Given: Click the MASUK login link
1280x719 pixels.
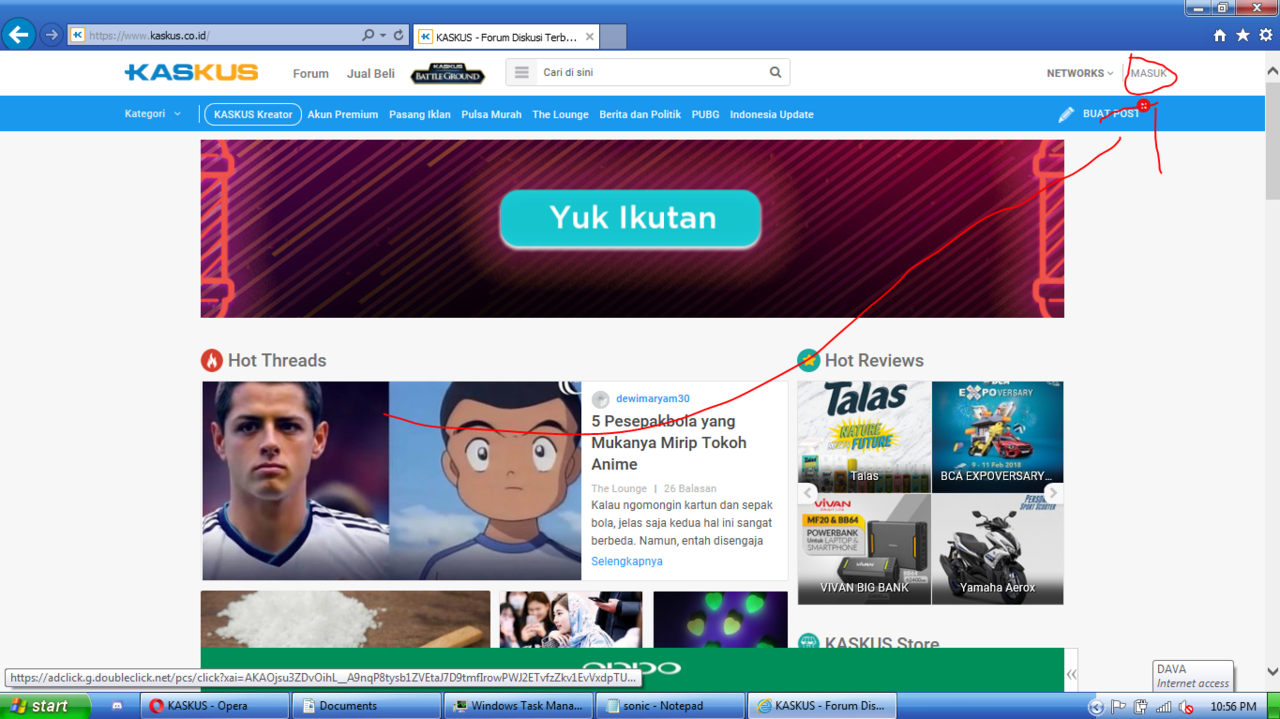Looking at the screenshot, I should pos(1149,73).
